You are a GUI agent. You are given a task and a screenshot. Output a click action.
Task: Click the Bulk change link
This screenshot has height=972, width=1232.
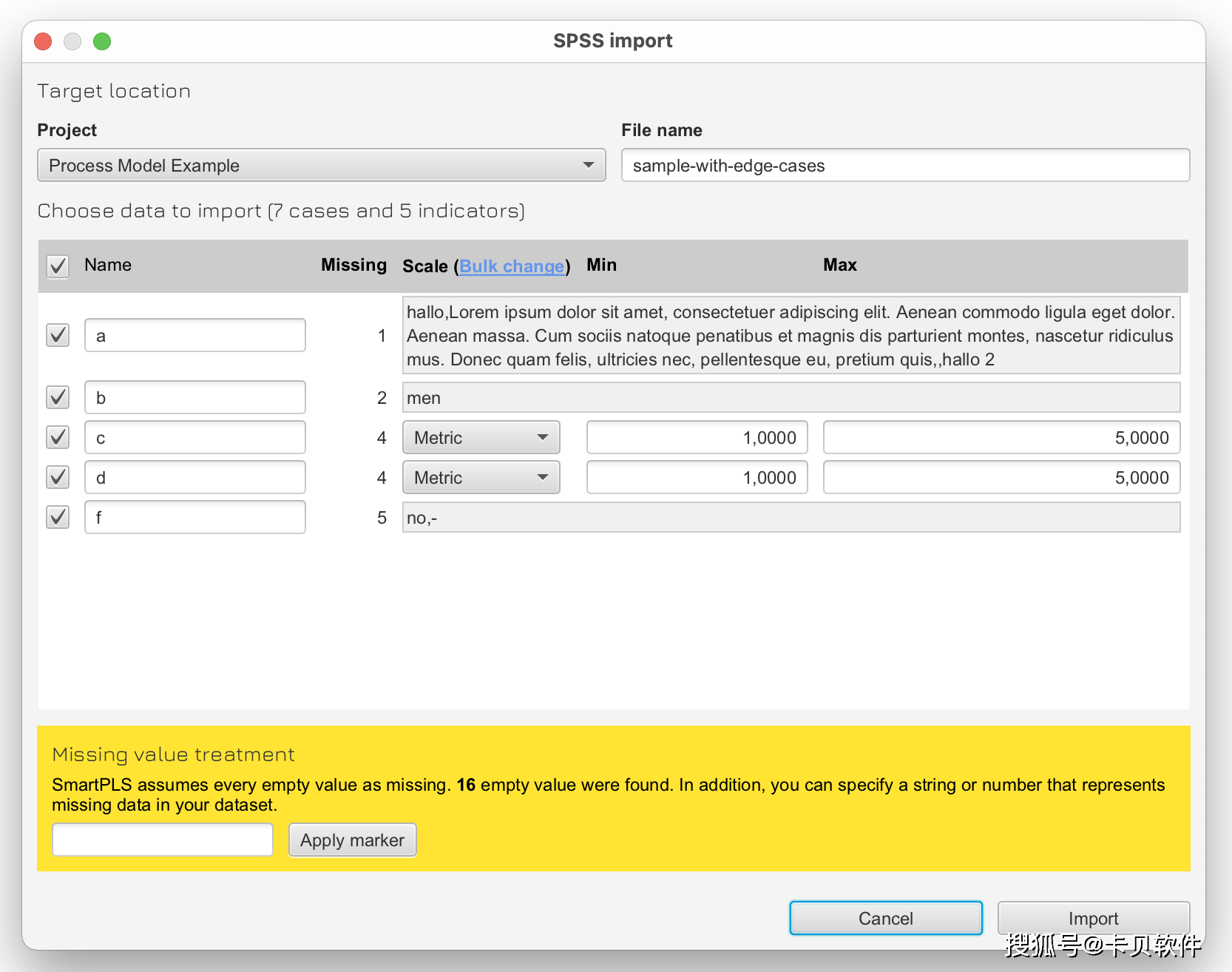tap(512, 266)
